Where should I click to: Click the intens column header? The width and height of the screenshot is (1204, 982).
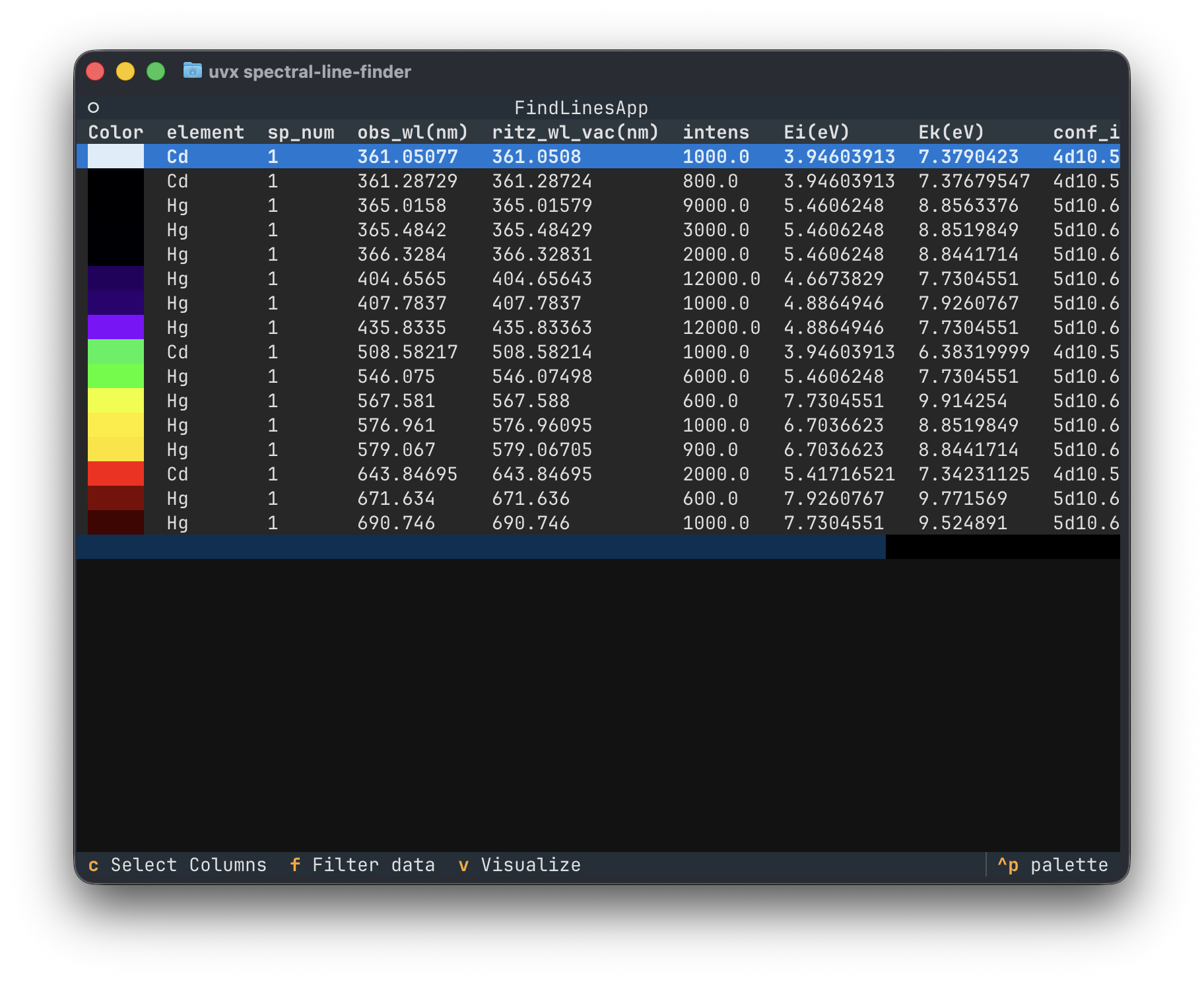click(716, 132)
